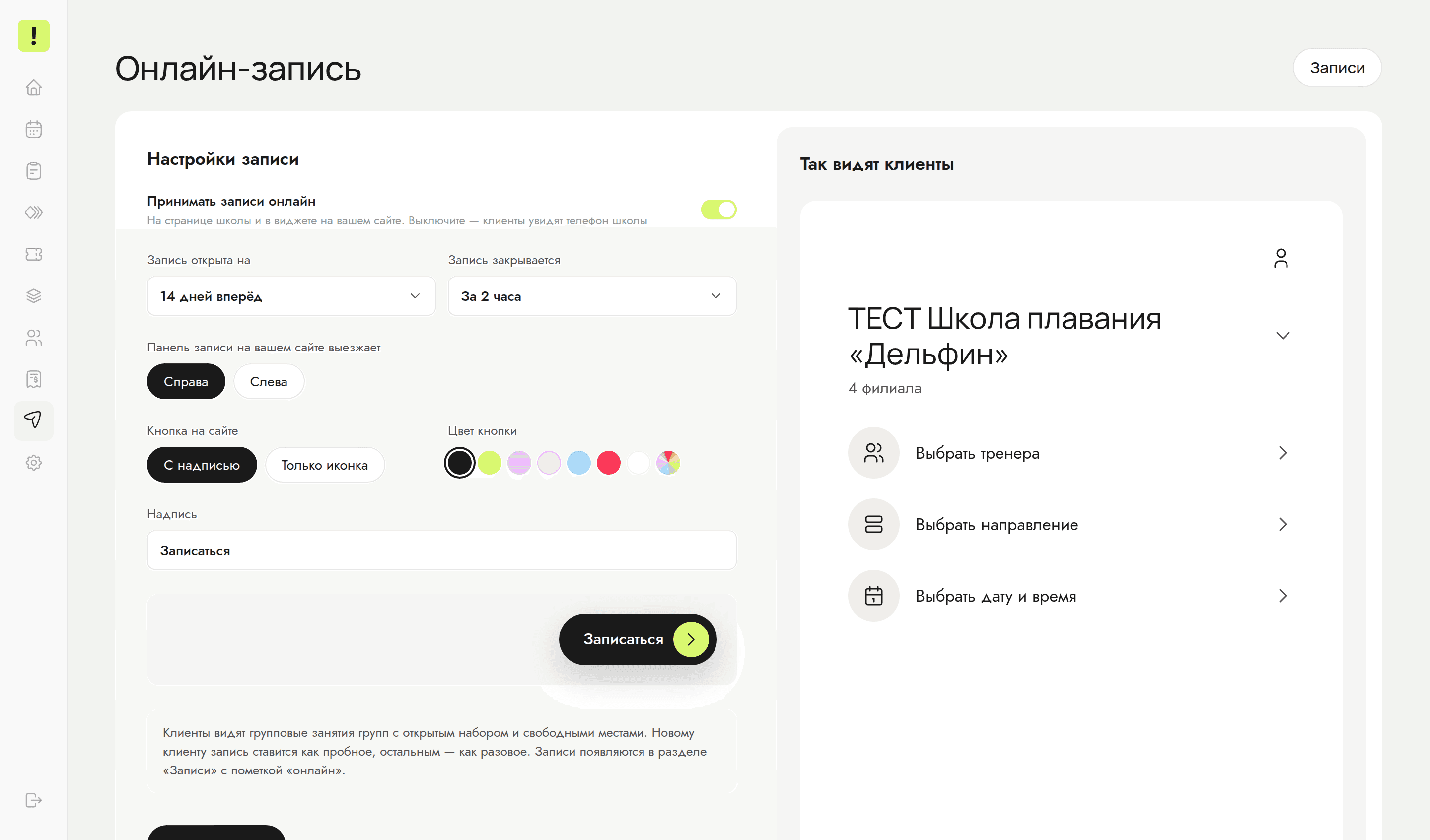Click the direction icon beside Выбрать направление

pyautogui.click(x=873, y=524)
